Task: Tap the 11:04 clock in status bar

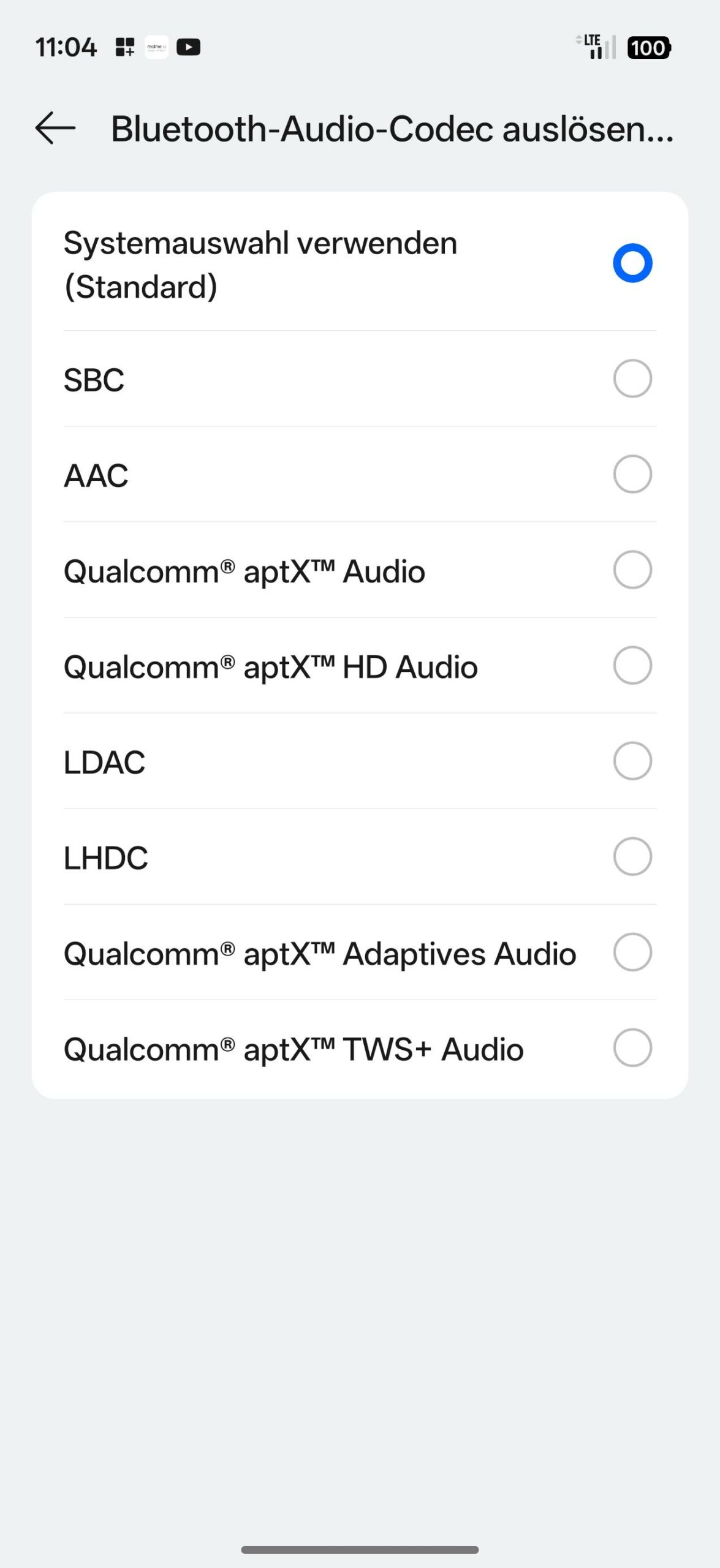Action: coord(66,47)
